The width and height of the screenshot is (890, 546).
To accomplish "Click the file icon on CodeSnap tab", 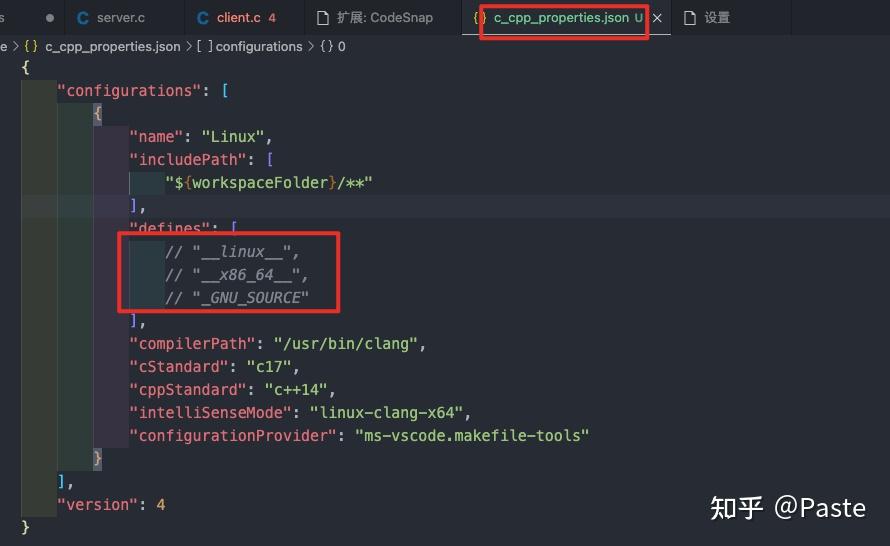I will tap(323, 18).
